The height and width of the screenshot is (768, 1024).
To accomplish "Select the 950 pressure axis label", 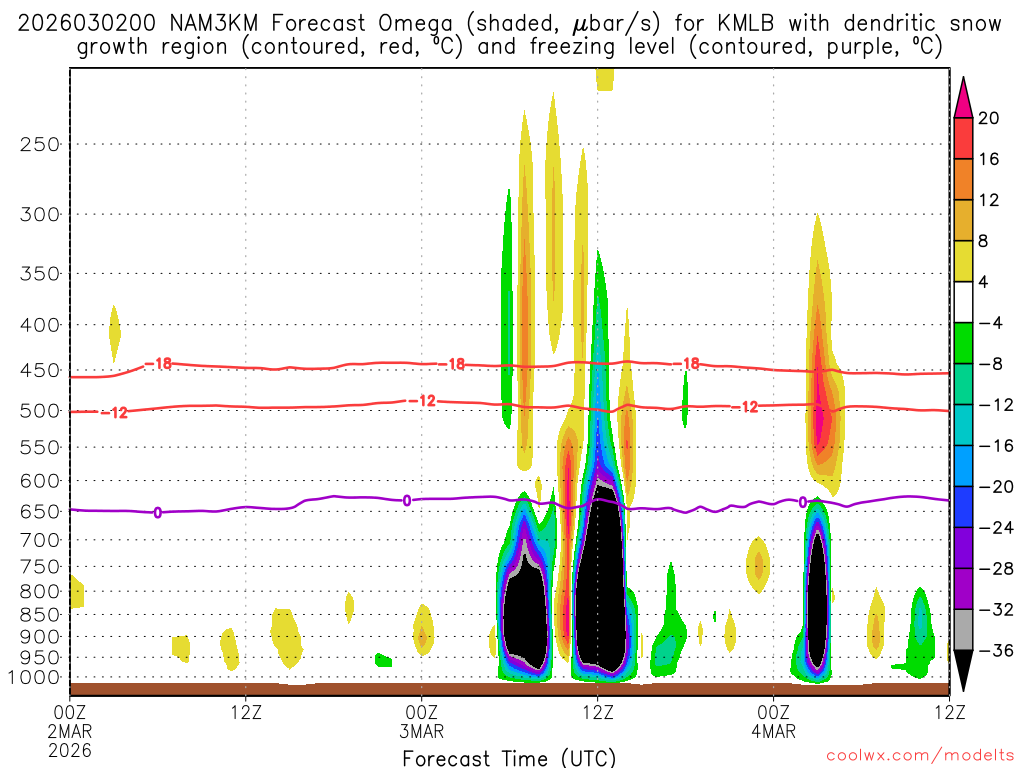I will (40, 658).
